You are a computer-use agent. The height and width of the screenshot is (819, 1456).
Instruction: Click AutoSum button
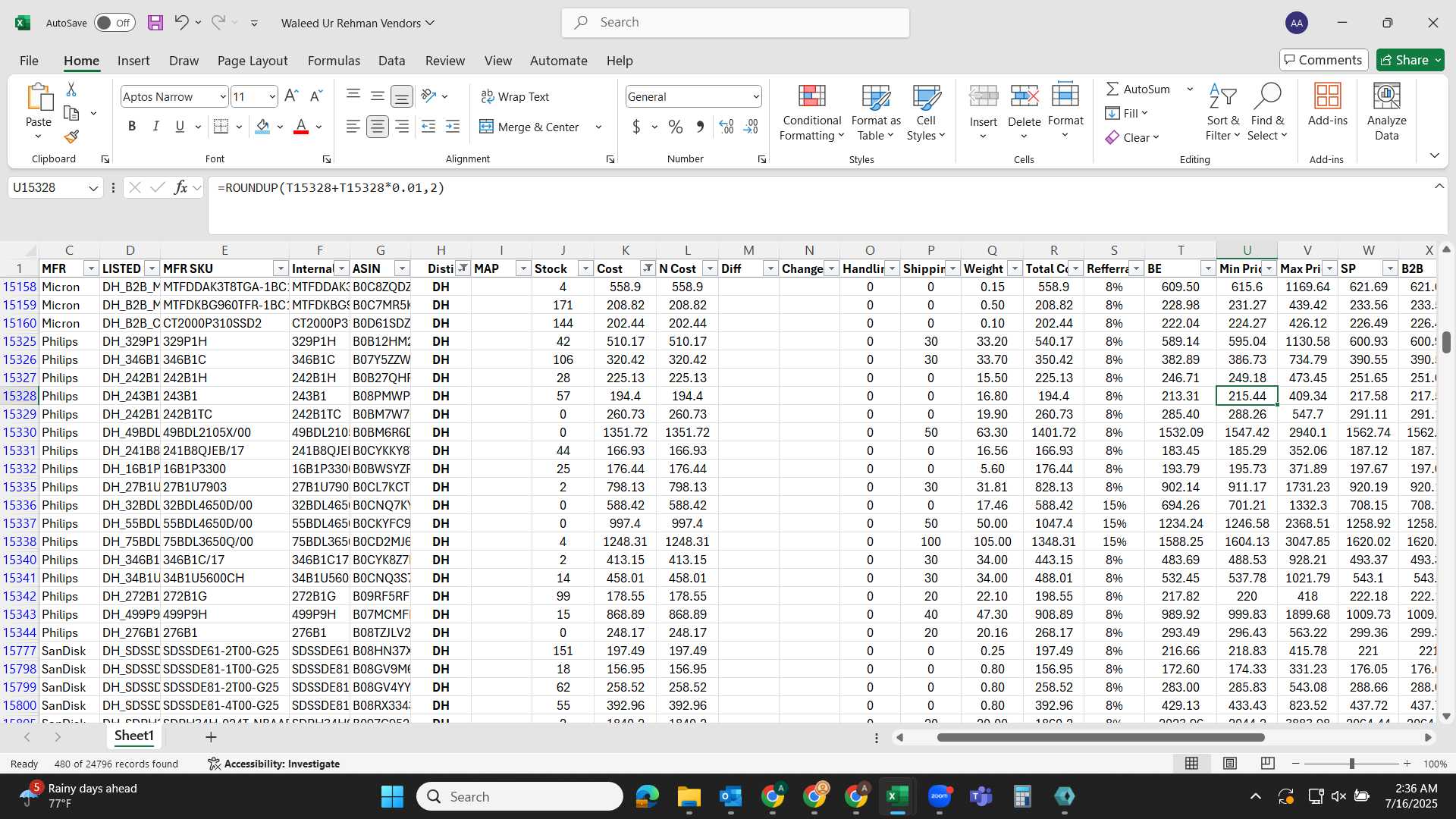[x=1138, y=89]
